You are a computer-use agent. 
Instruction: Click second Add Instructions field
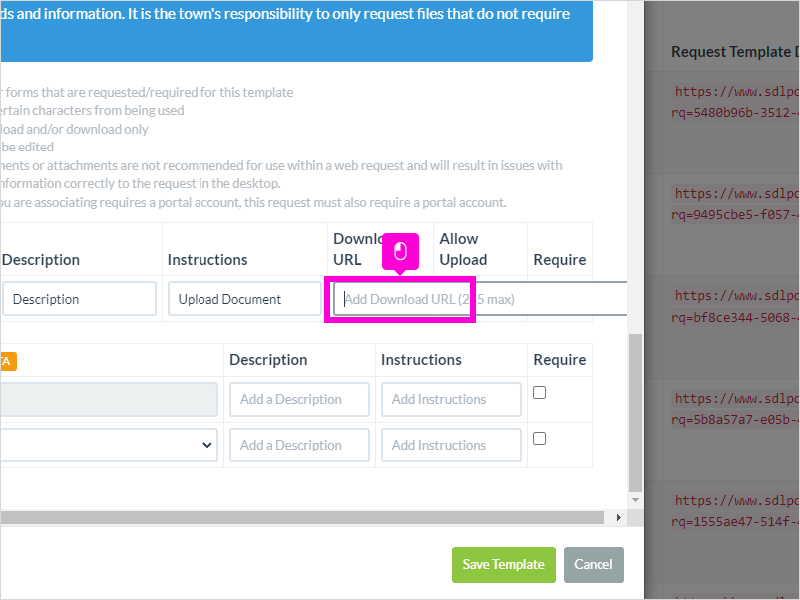(x=451, y=445)
